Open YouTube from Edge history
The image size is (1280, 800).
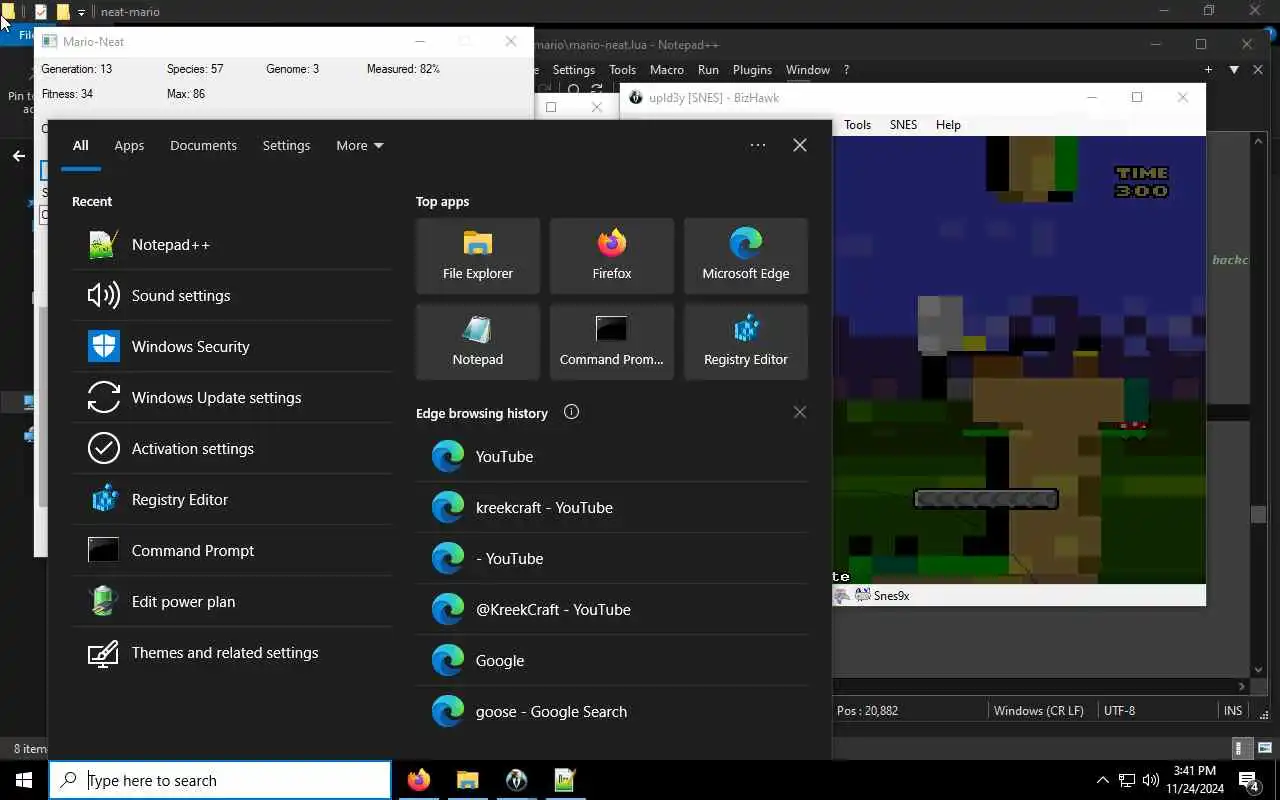612,456
